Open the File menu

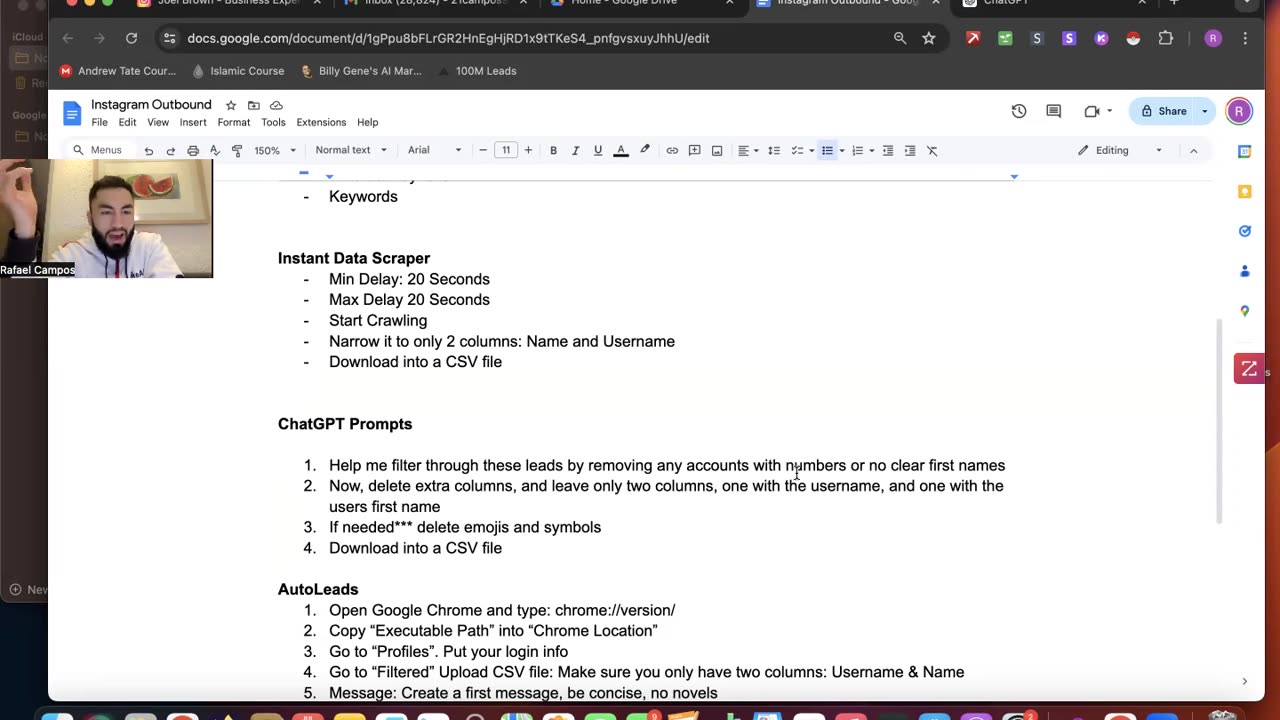100,123
